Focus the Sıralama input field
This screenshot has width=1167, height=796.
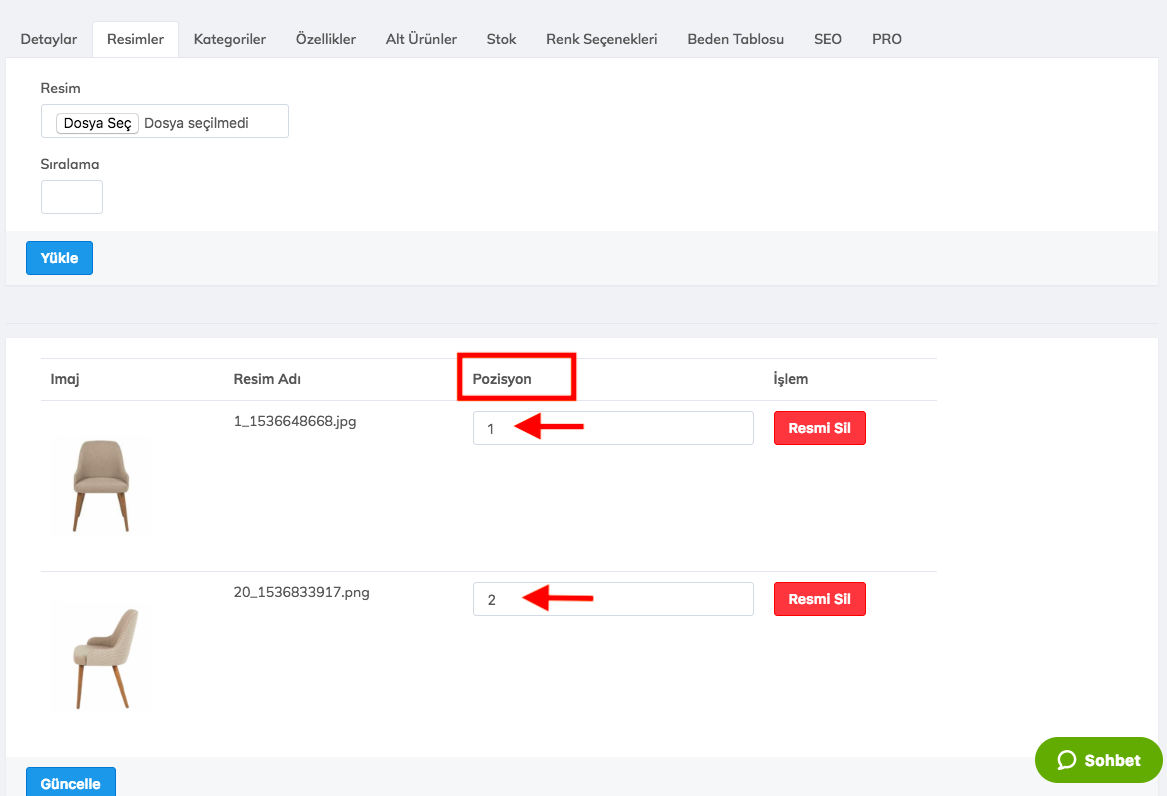[x=72, y=197]
